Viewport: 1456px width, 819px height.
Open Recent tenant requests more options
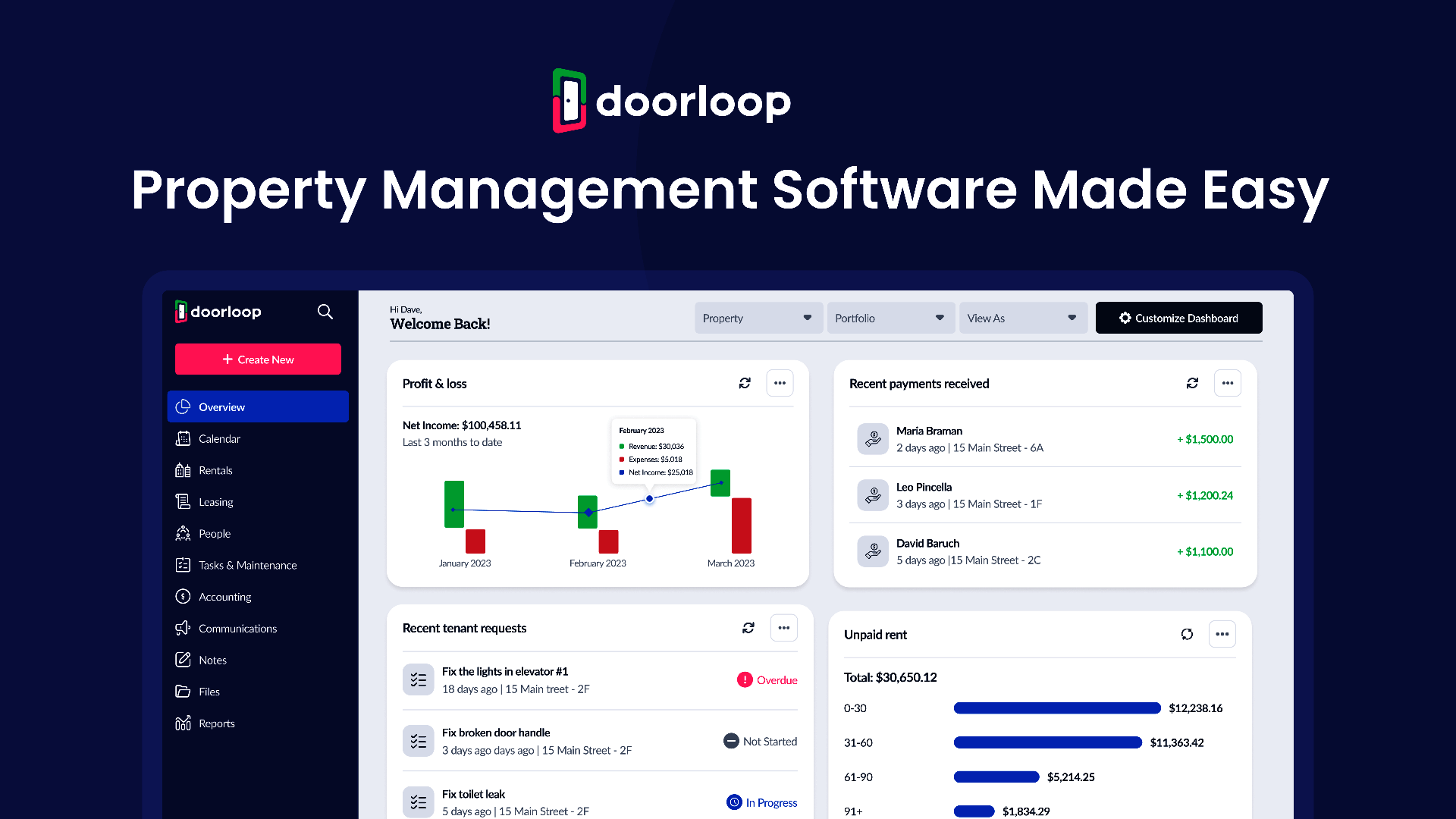tap(784, 628)
